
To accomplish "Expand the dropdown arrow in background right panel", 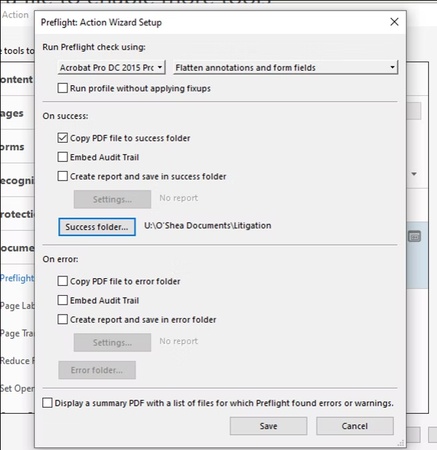I will coord(414,174).
